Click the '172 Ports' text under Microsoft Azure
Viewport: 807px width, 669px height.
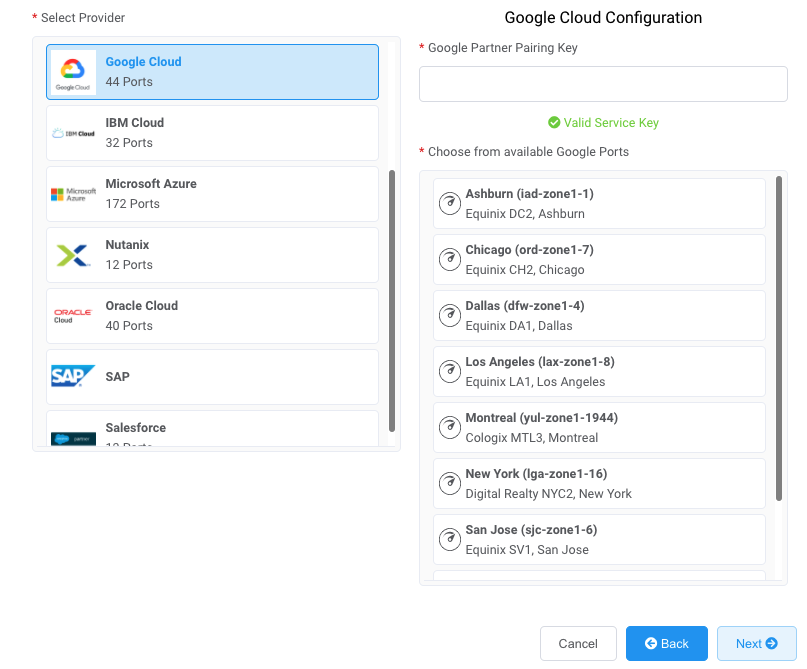point(133,204)
